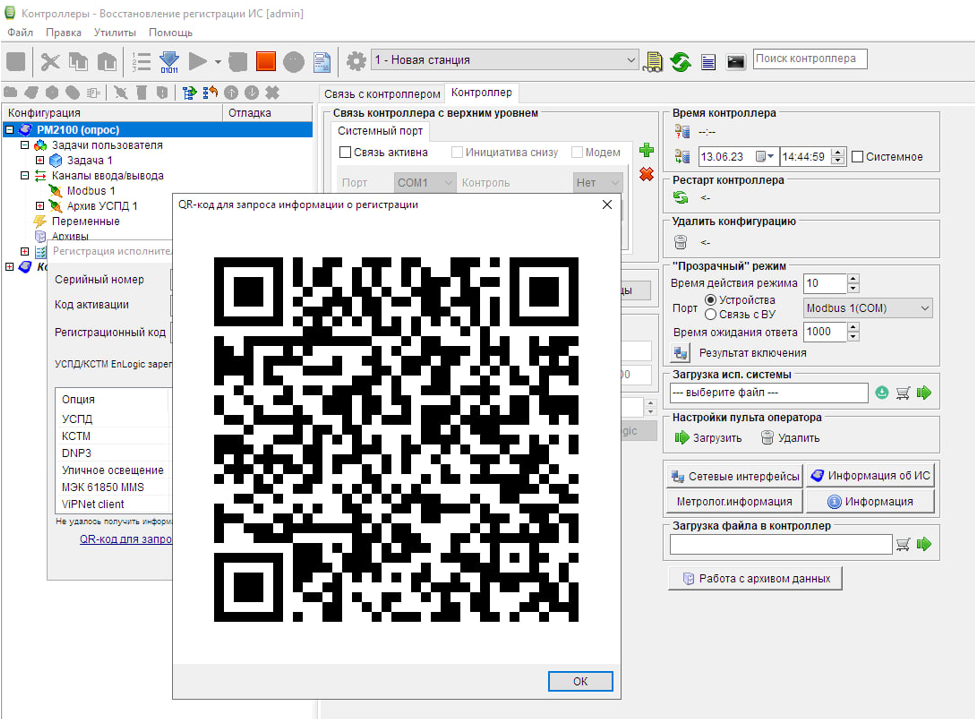
Task: Click cart icon in Загрузка файла в контроллер
Action: [x=903, y=544]
